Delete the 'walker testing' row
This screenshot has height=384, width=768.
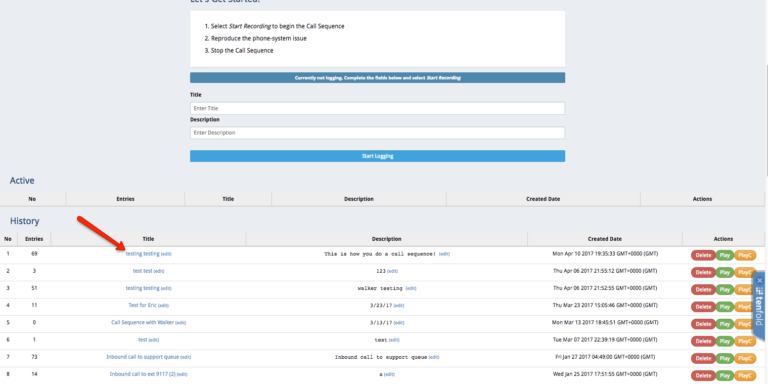click(703, 289)
